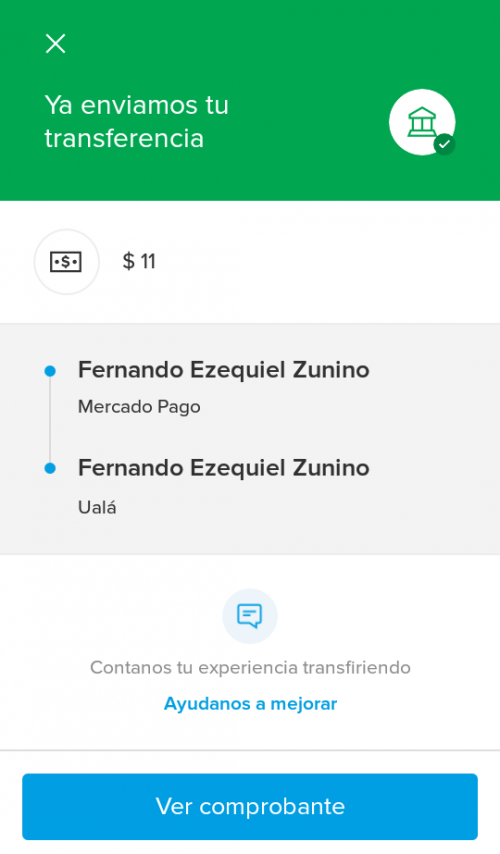Click the green checkmark badge on bank icon
Viewport: 500px width, 854px height.
point(444,144)
